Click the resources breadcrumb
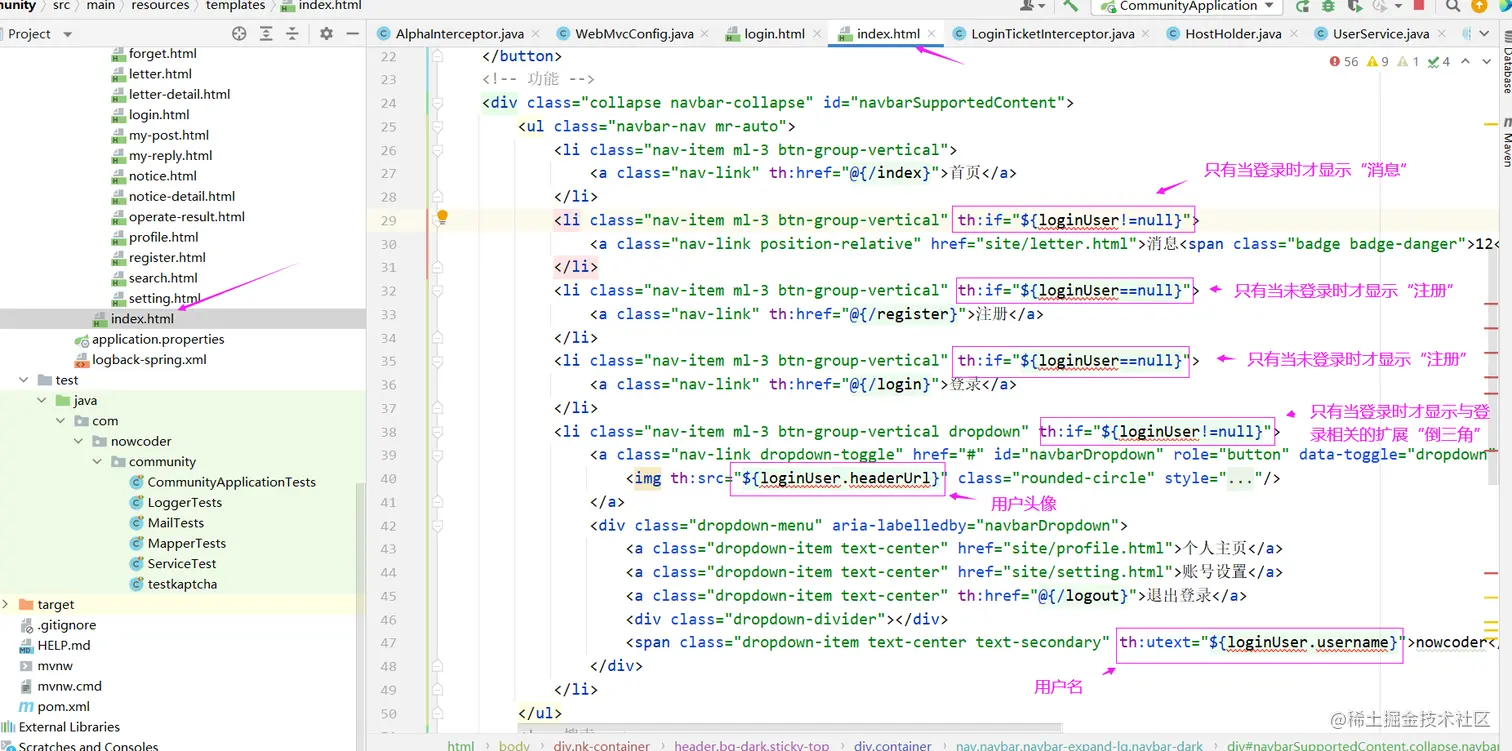Viewport: 1512px width, 751px height. [160, 5]
